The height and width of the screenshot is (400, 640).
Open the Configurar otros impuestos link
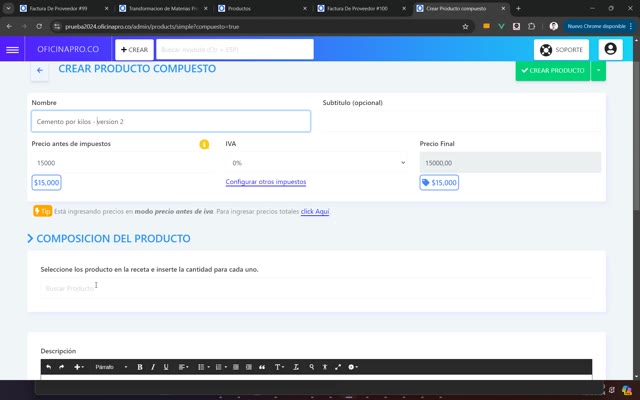click(266, 182)
